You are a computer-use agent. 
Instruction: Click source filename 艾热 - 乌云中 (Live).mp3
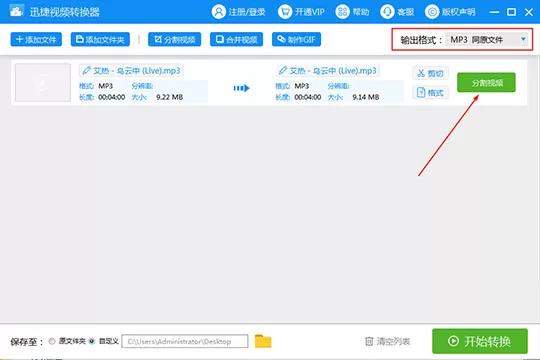[x=137, y=71]
